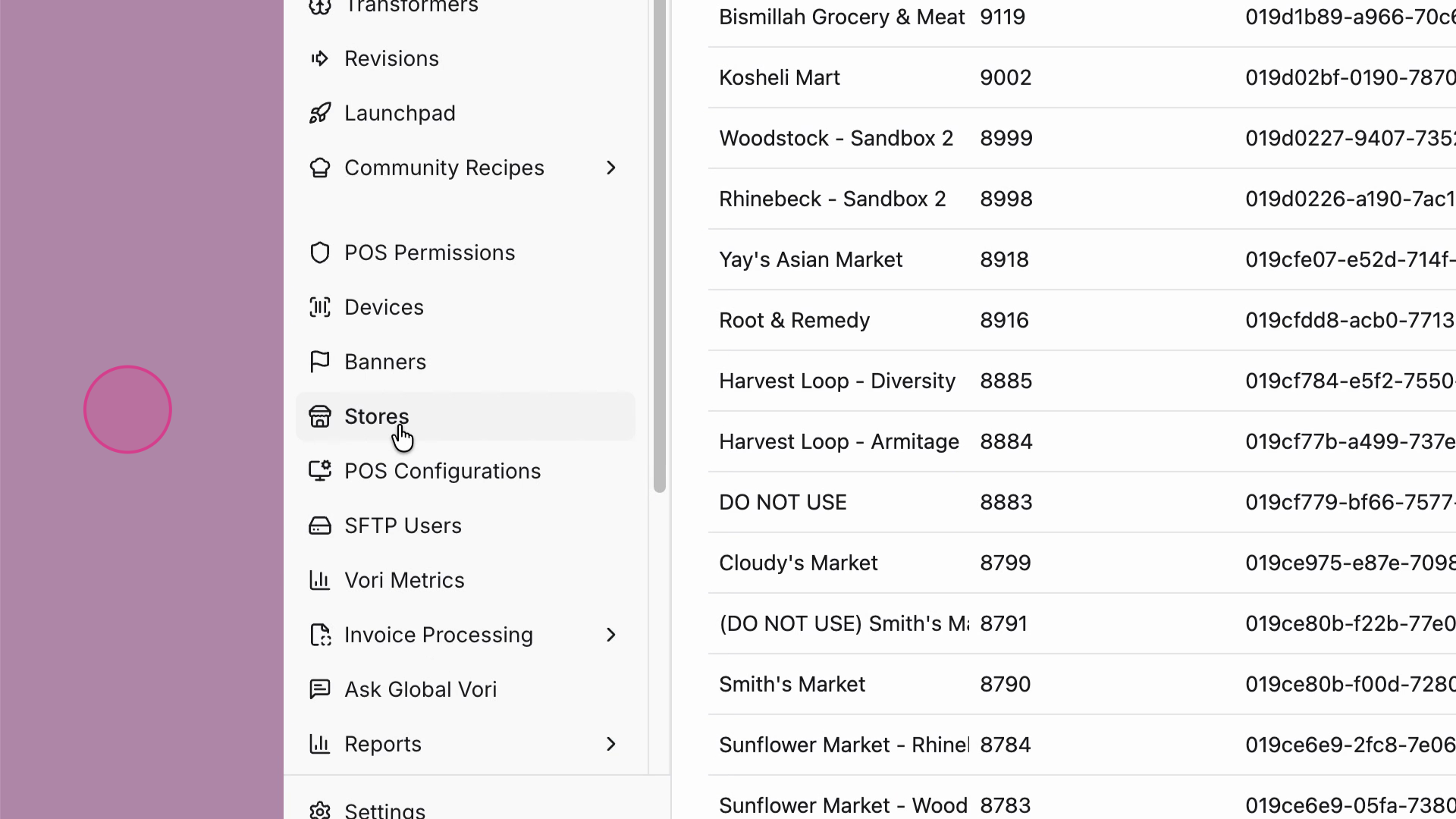Click the Banners flag icon
This screenshot has height=819, width=1456.
pyautogui.click(x=319, y=362)
